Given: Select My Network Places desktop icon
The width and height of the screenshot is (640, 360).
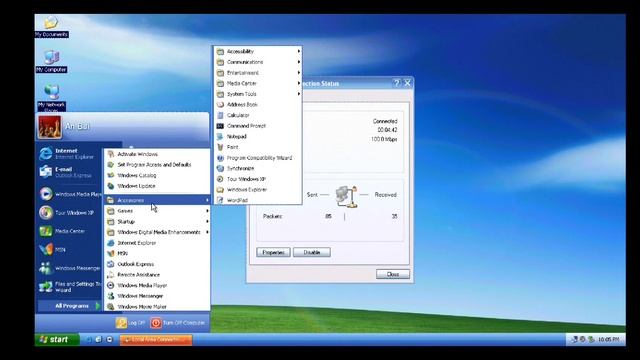Looking at the screenshot, I should click(x=51, y=98).
